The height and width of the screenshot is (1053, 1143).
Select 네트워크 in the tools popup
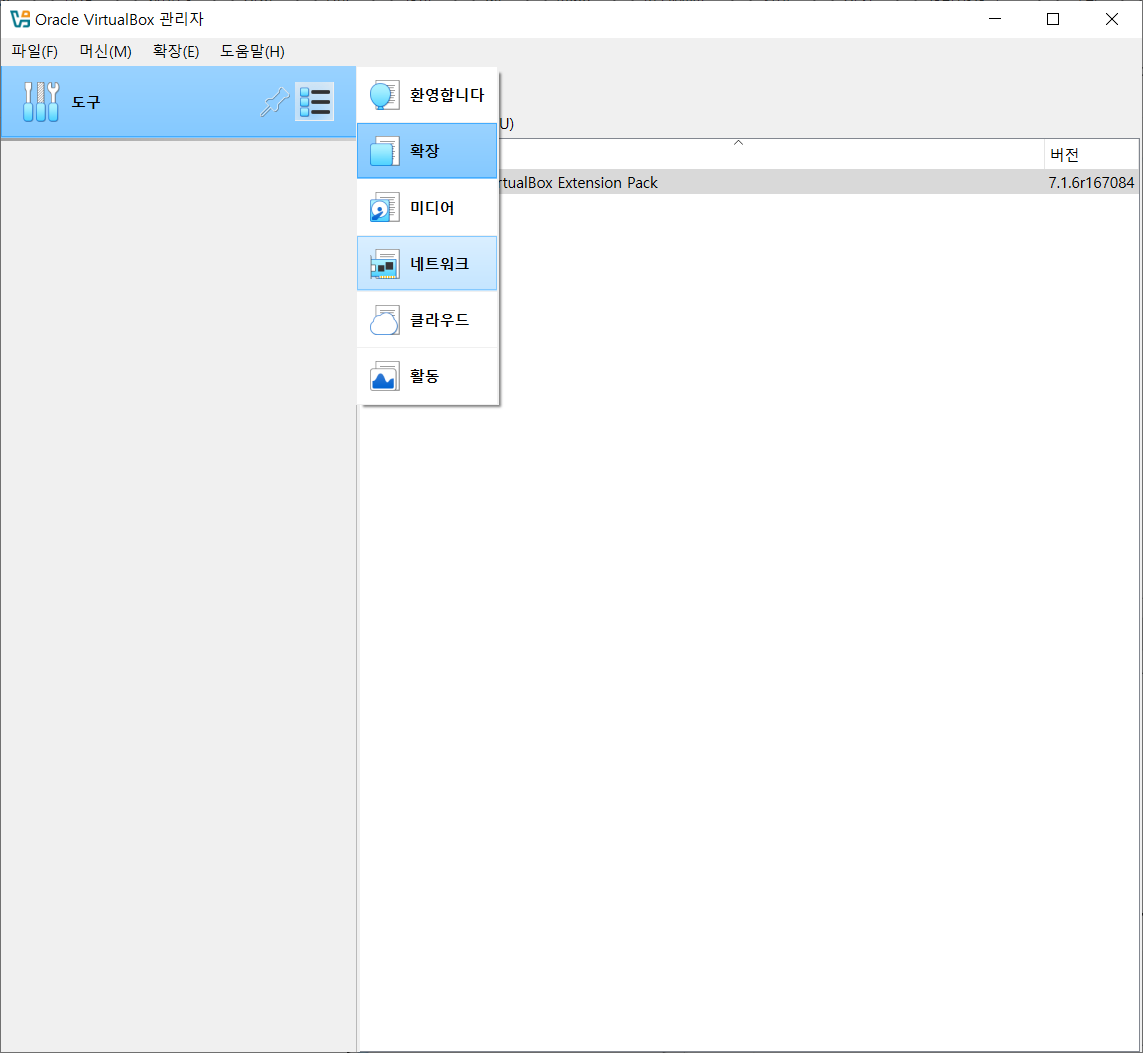pos(427,264)
